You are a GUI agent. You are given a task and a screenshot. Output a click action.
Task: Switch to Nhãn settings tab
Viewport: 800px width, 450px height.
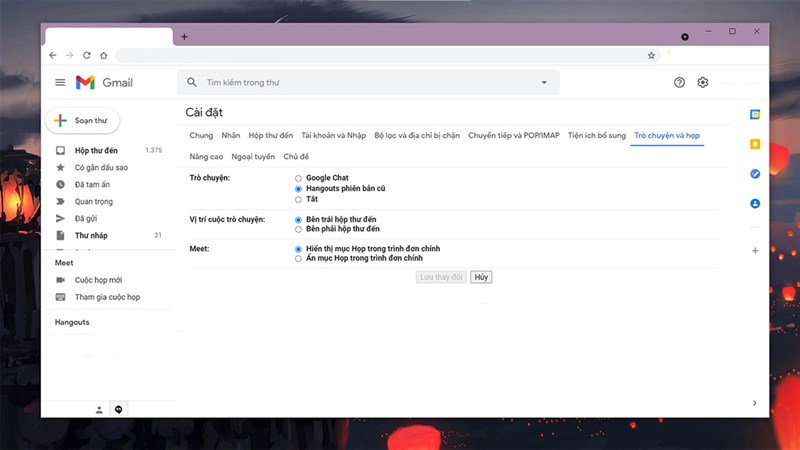coord(231,135)
